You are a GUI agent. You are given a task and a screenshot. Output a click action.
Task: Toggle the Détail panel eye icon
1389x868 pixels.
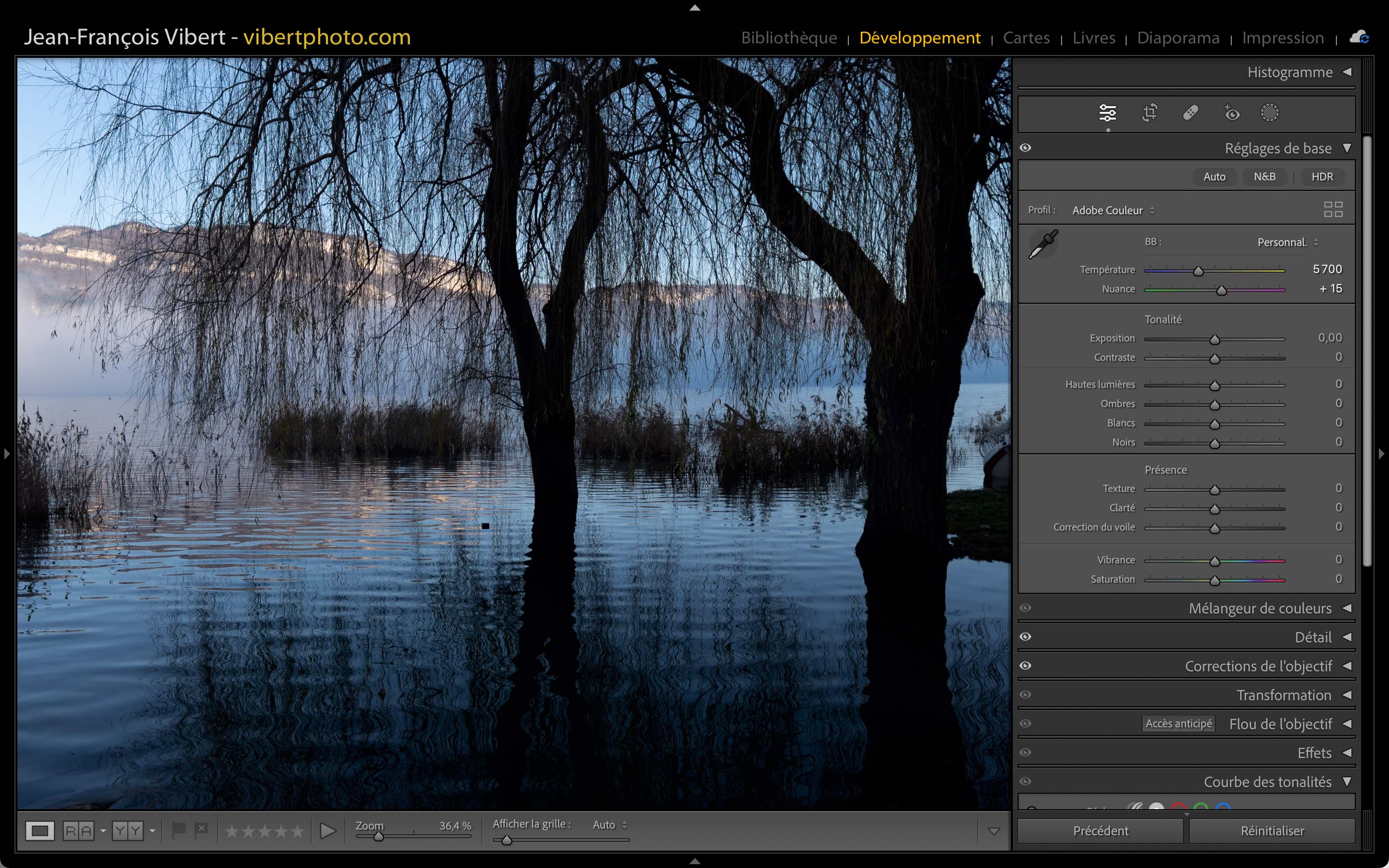1026,637
